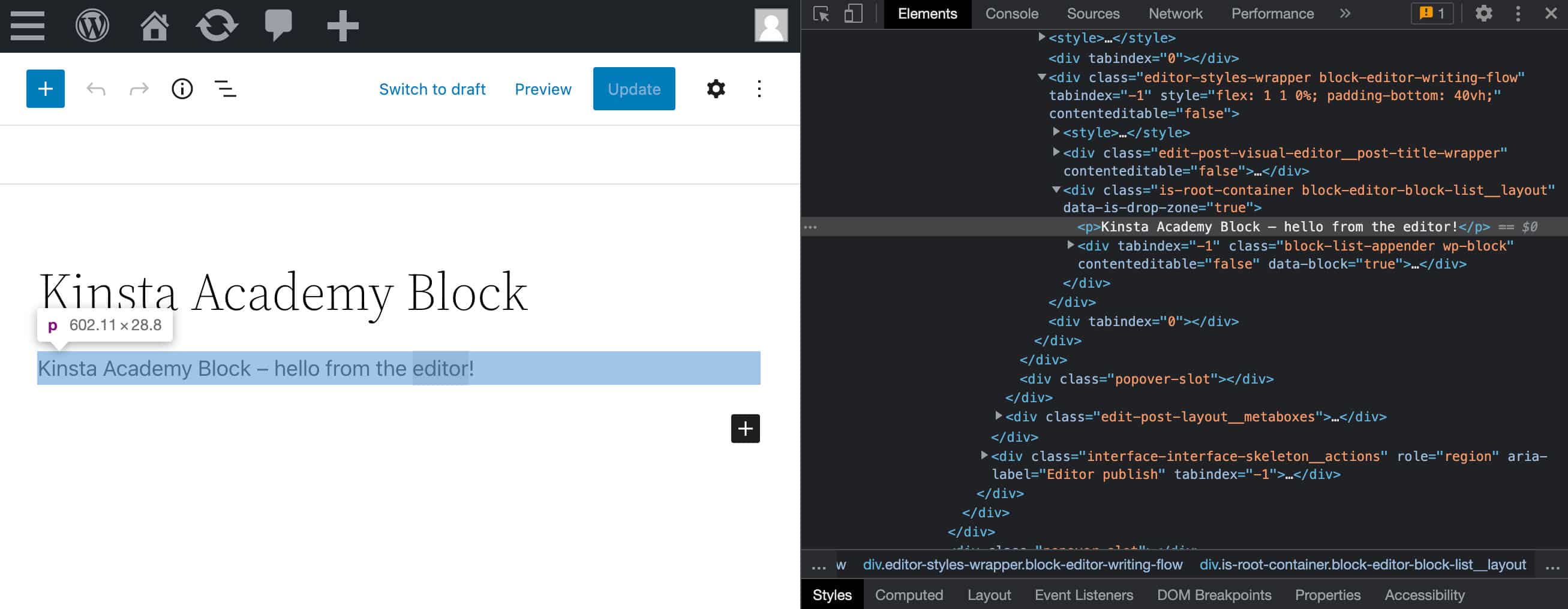Show more DevTools tabs chevron
This screenshot has height=609, width=1568.
coord(1345,14)
